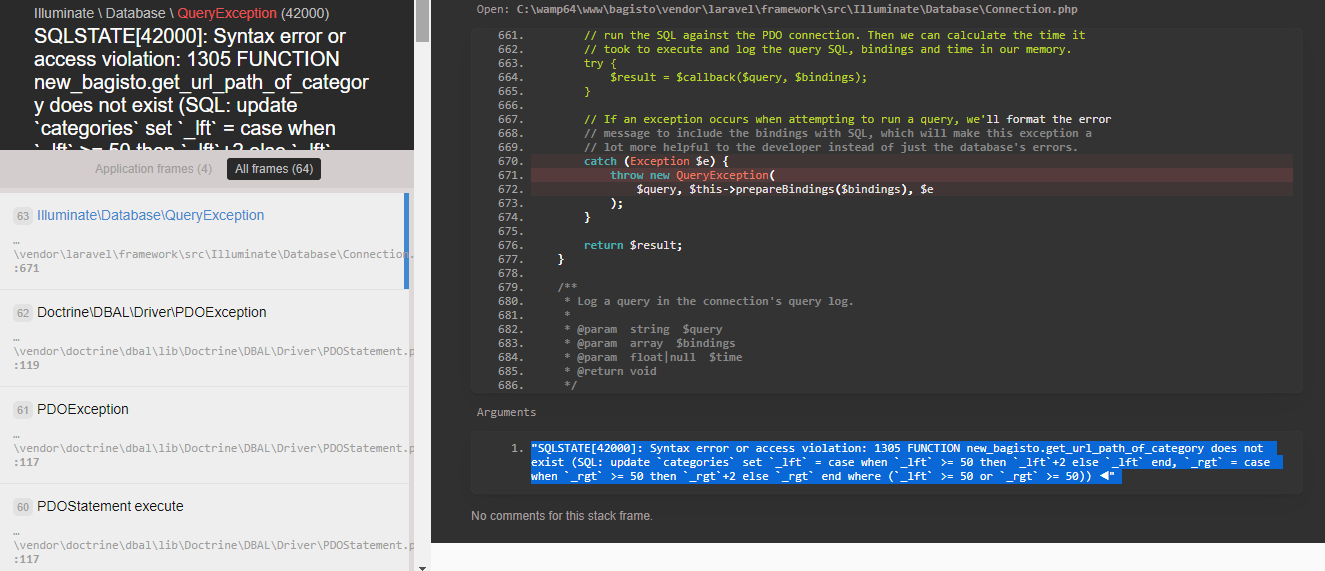The width and height of the screenshot is (1325, 571).
Task: Select the All frames (64) tab
Action: click(274, 169)
